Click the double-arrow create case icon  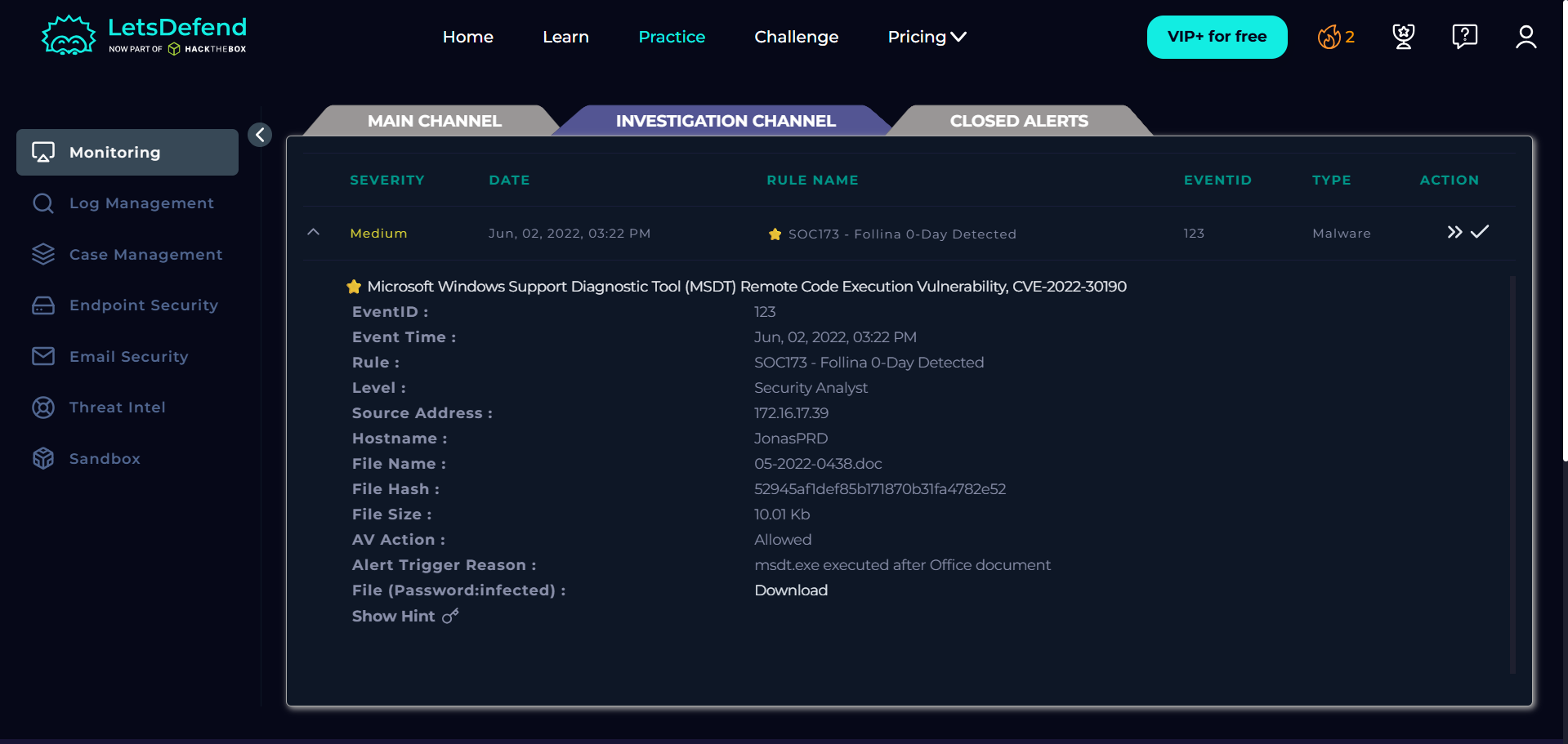pyautogui.click(x=1454, y=232)
